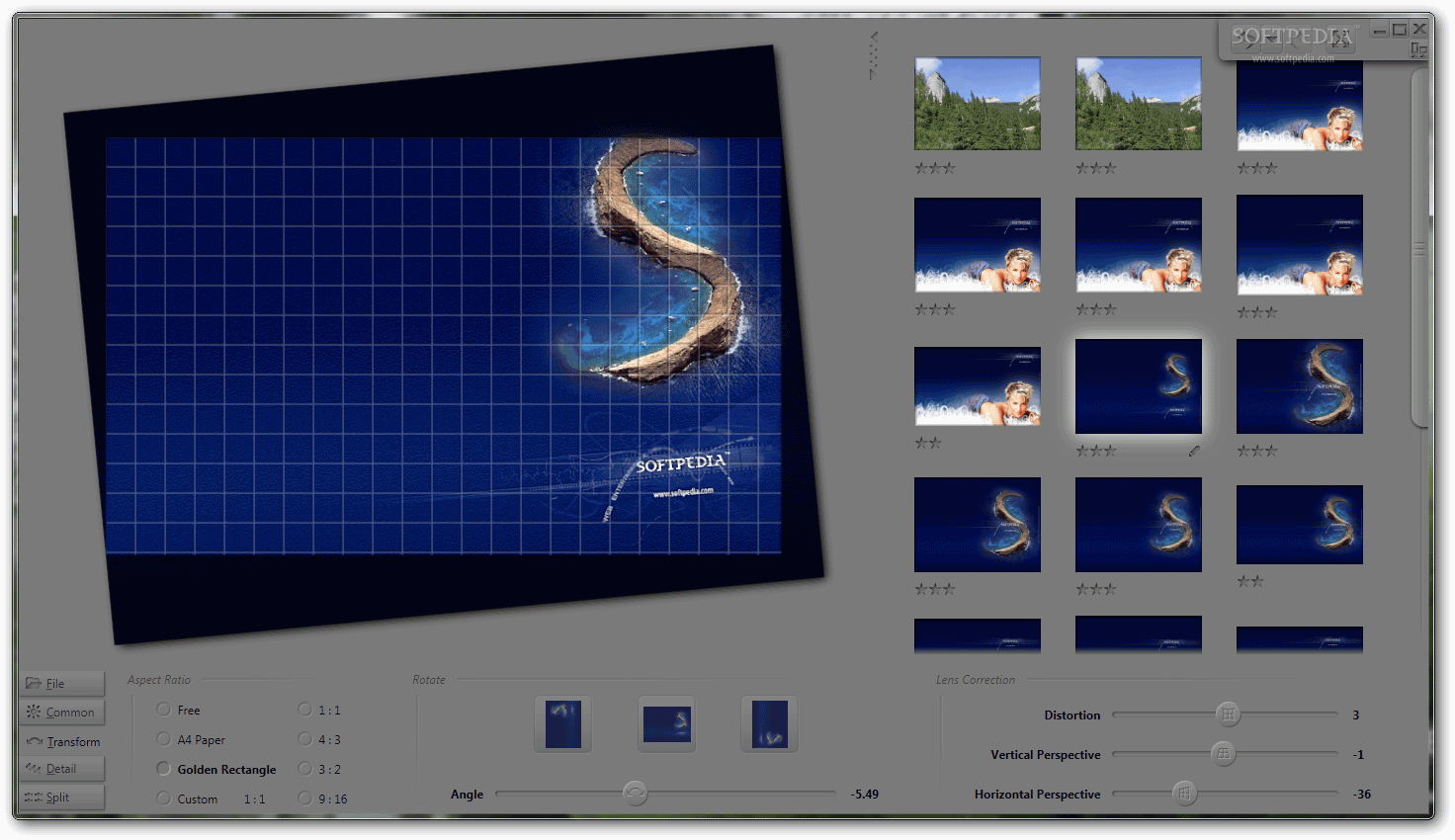The width and height of the screenshot is (1455, 840).
Task: Click the star rating under the highlighted S thumbnail
Action: pos(1096,451)
